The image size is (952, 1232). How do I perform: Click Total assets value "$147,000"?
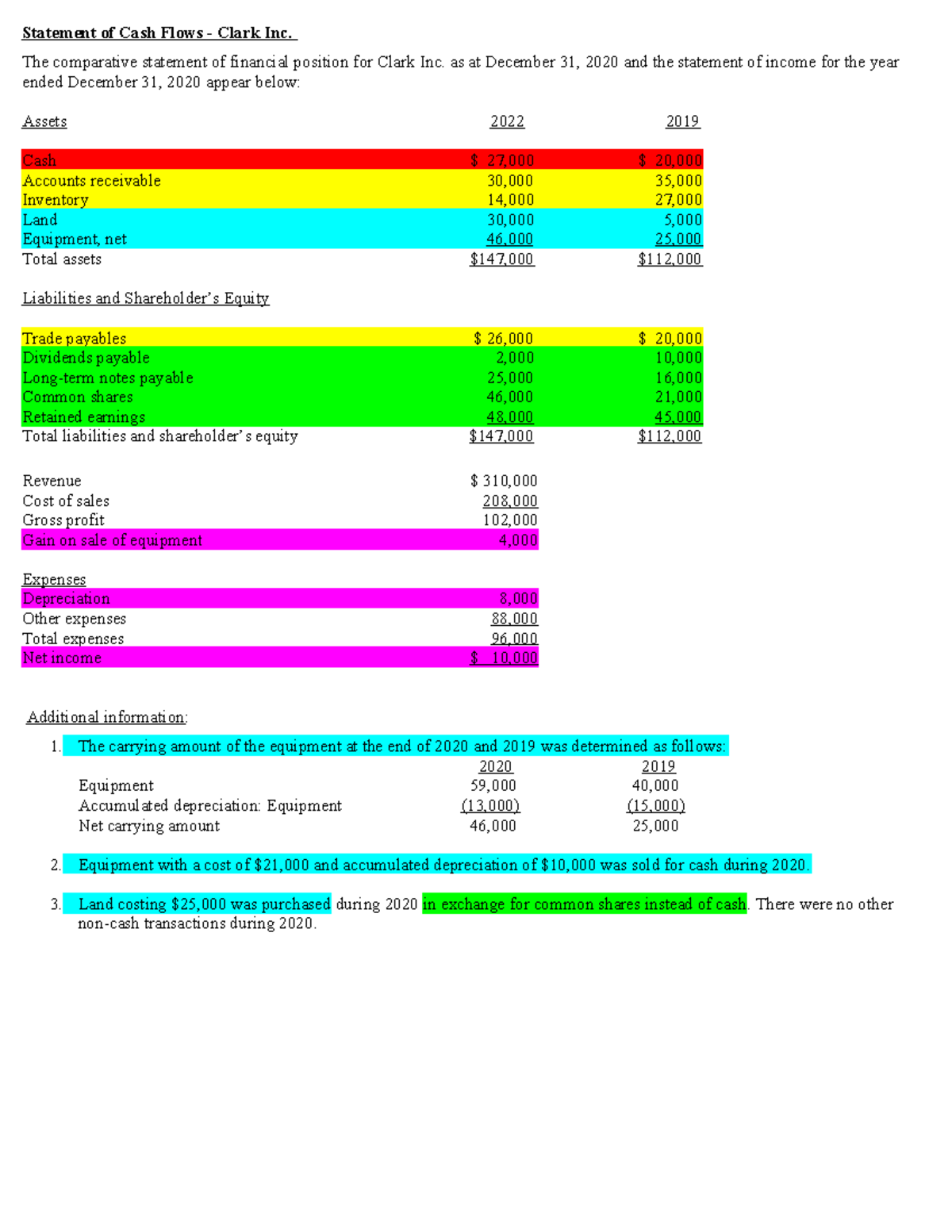[502, 259]
